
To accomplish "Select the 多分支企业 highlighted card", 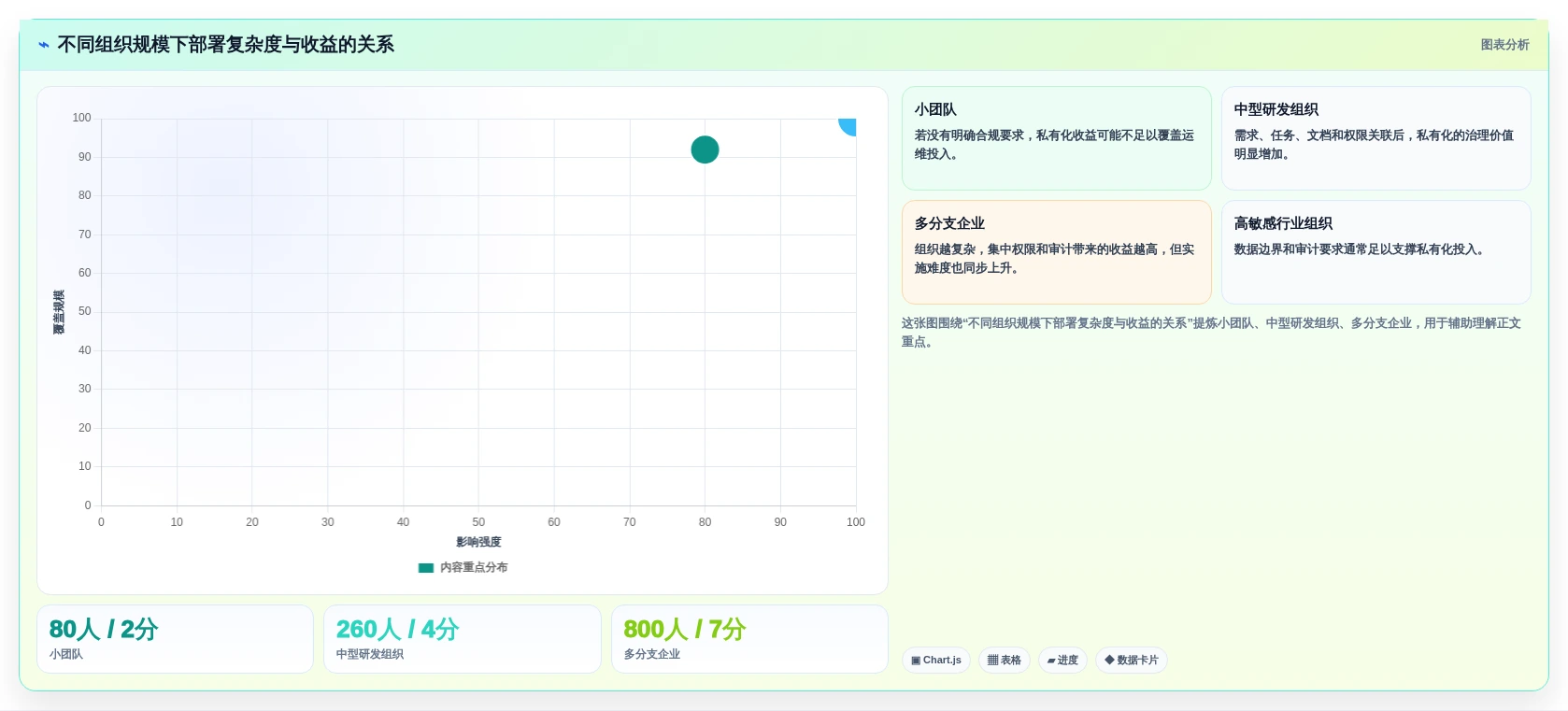I will (1056, 252).
